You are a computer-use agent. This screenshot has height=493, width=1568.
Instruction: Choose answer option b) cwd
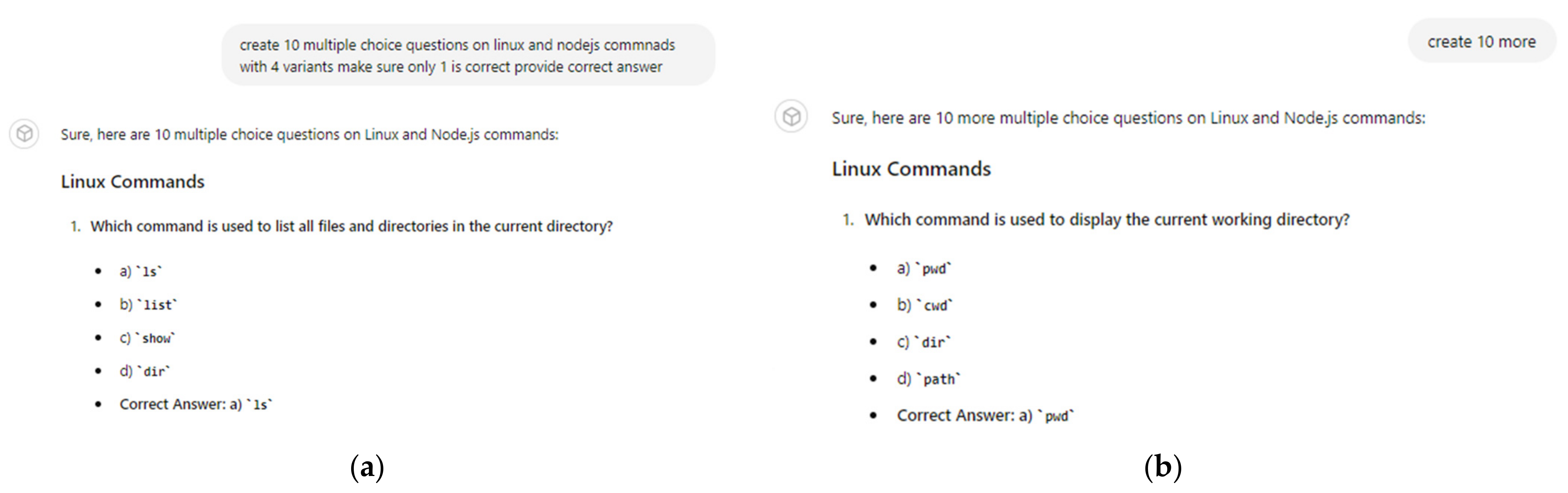[925, 305]
